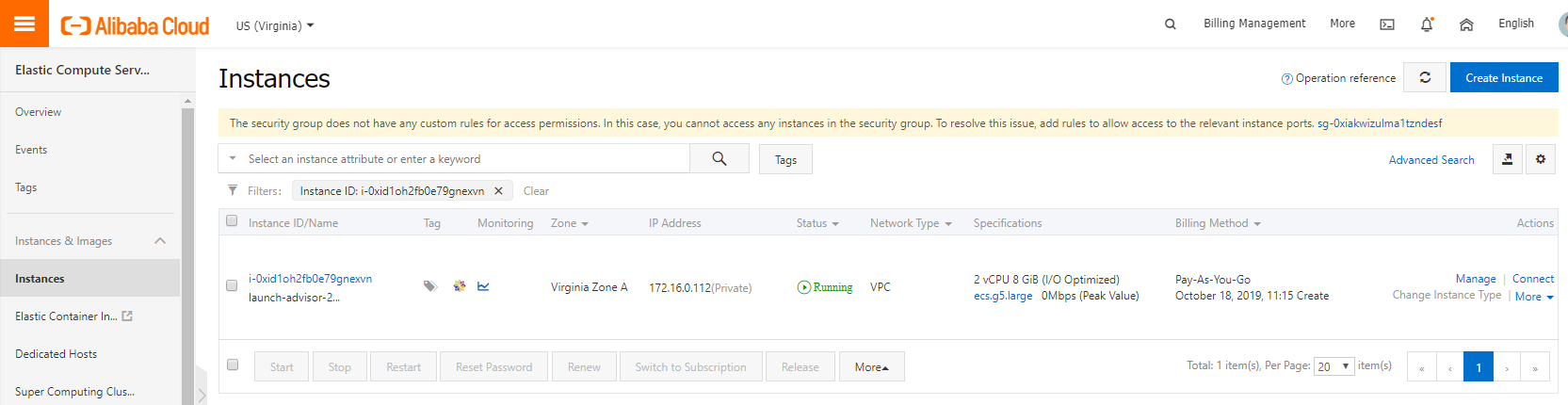The width and height of the screenshot is (1568, 405).
Task: Open the orange hamburger navigation menu
Action: click(x=24, y=24)
